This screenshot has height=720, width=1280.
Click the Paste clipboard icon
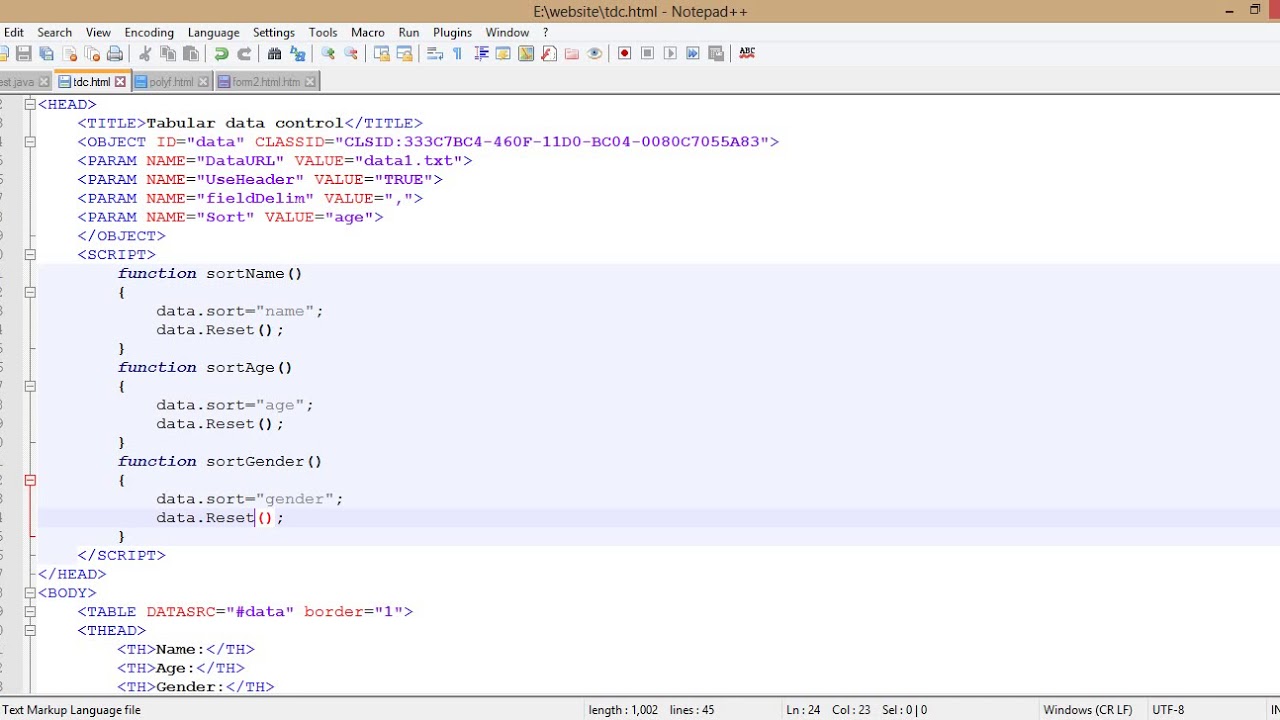coord(191,53)
